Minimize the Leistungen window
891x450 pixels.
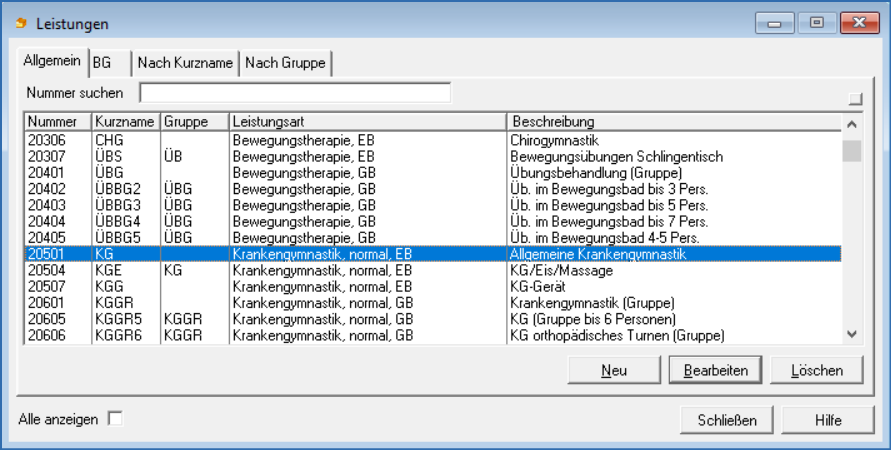(x=775, y=23)
